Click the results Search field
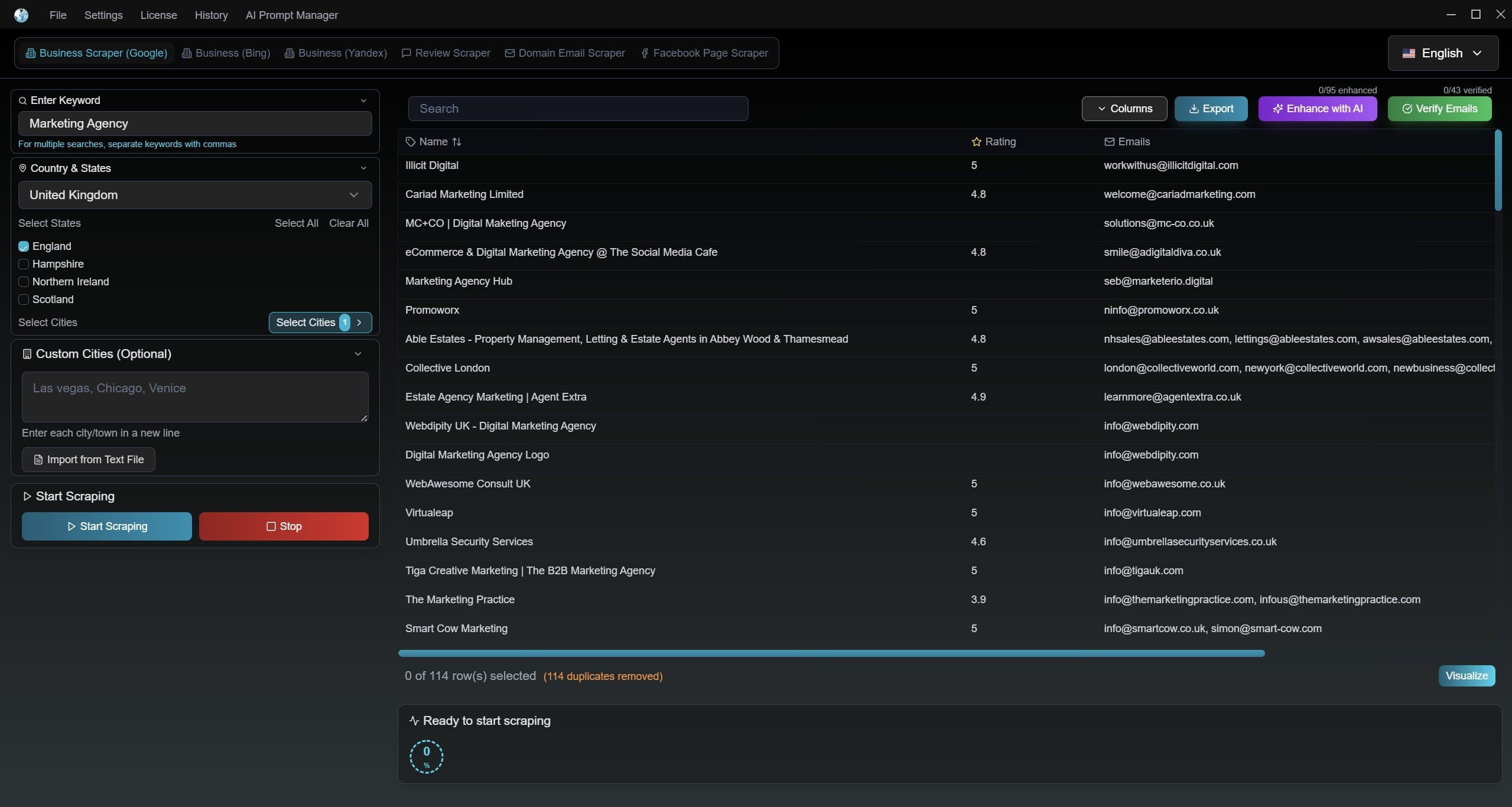Screen dimensions: 1512x807 pyautogui.click(x=577, y=109)
